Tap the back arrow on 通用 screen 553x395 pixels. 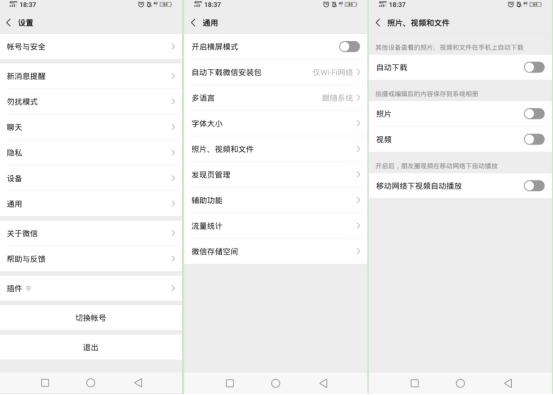(193, 23)
